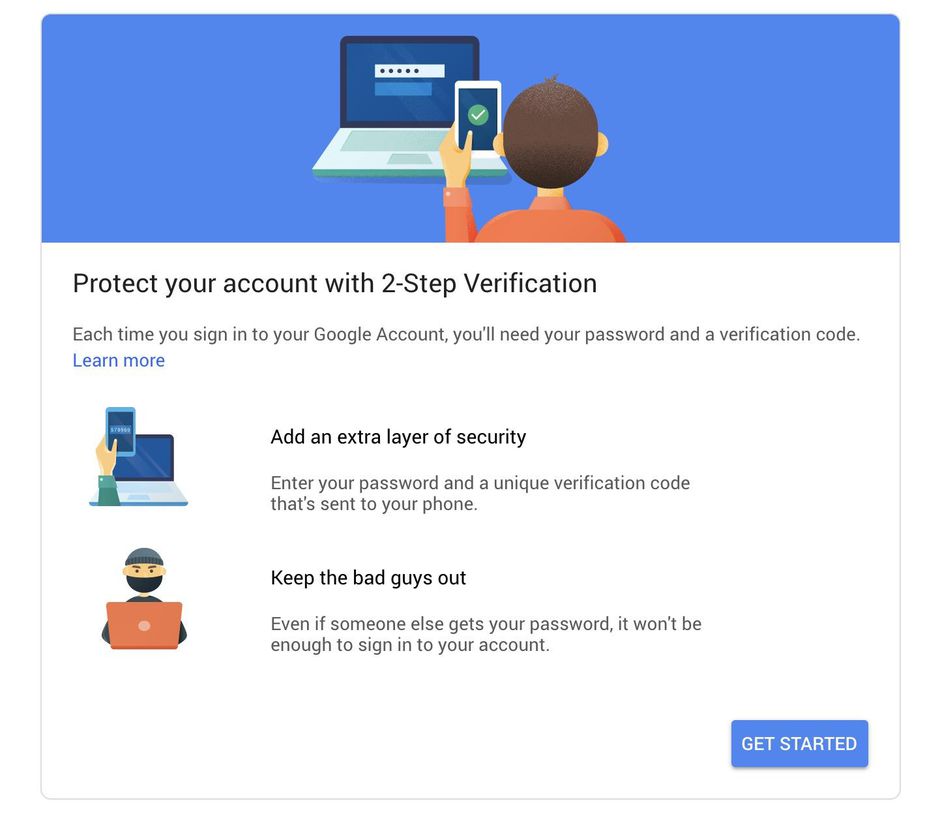Select the Add an extra layer of security heading
Viewport: 940px width, 814px height.
[x=398, y=437]
